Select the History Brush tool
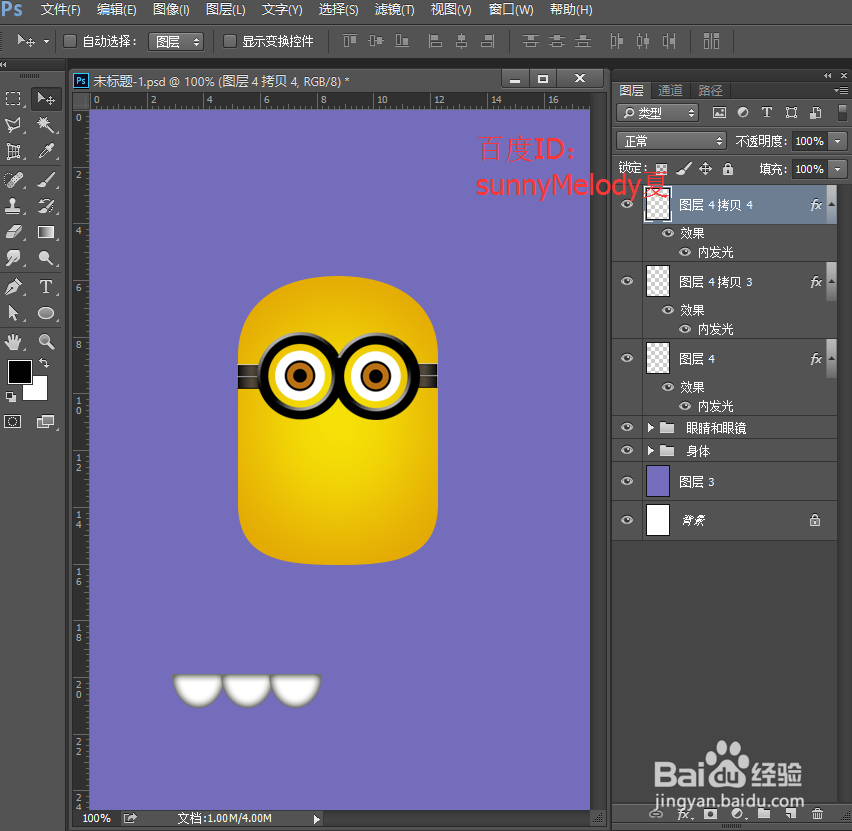Screen dimensions: 852x831 pyautogui.click(x=46, y=206)
